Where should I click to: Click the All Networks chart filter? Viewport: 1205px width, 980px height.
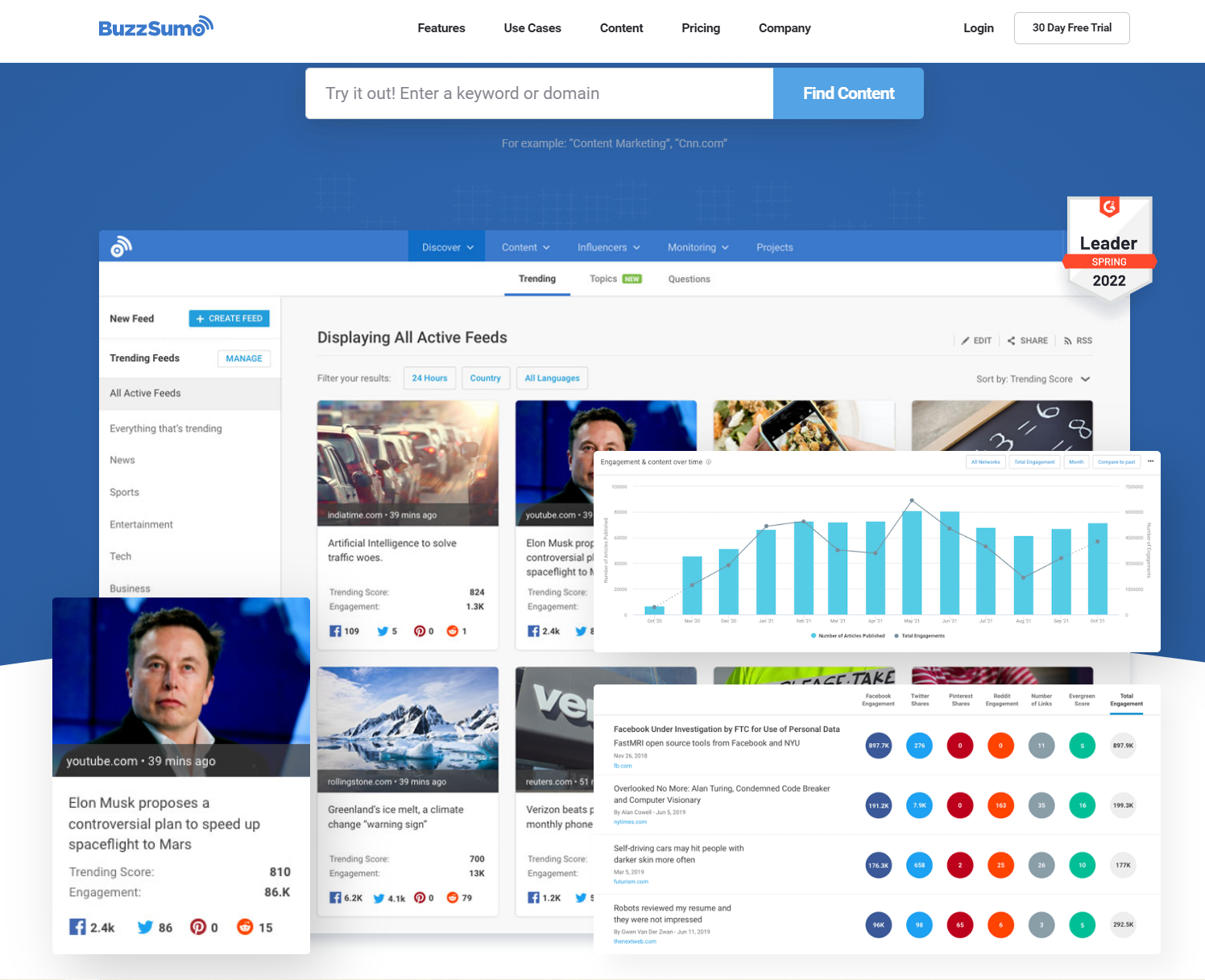click(985, 462)
